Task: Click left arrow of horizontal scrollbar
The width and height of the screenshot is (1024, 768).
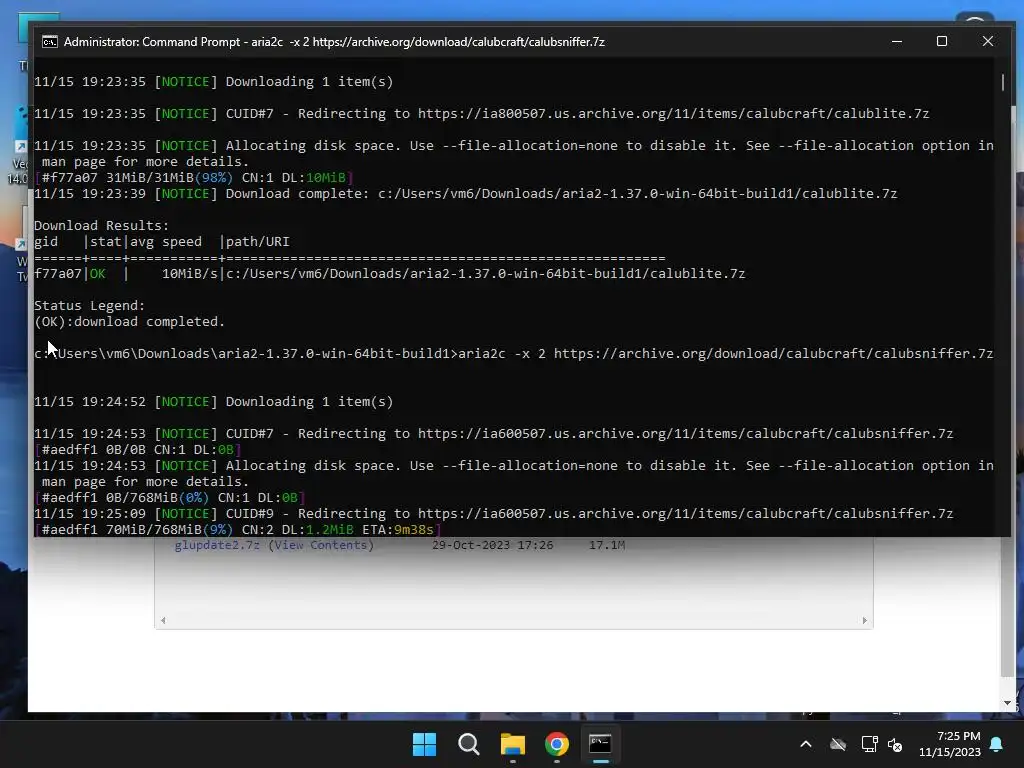Action: 163,620
